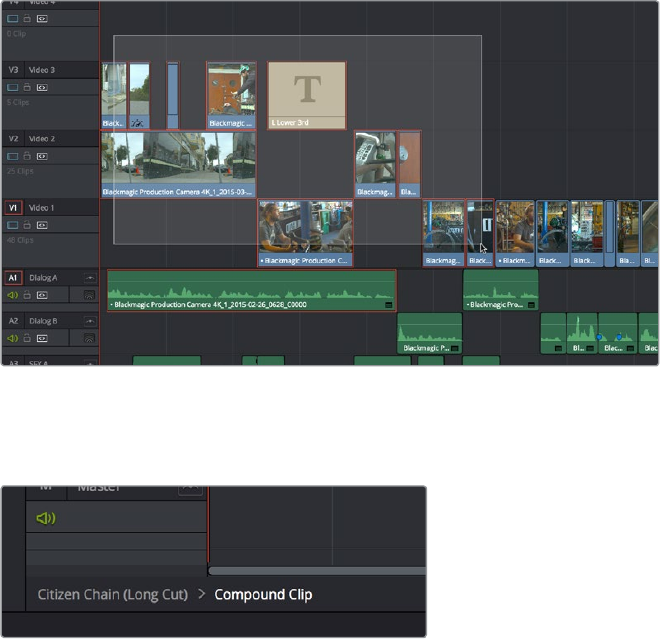This screenshot has height=639, width=660.
Task: Click the 48 Clips count on Video 1
Action: (x=20, y=240)
